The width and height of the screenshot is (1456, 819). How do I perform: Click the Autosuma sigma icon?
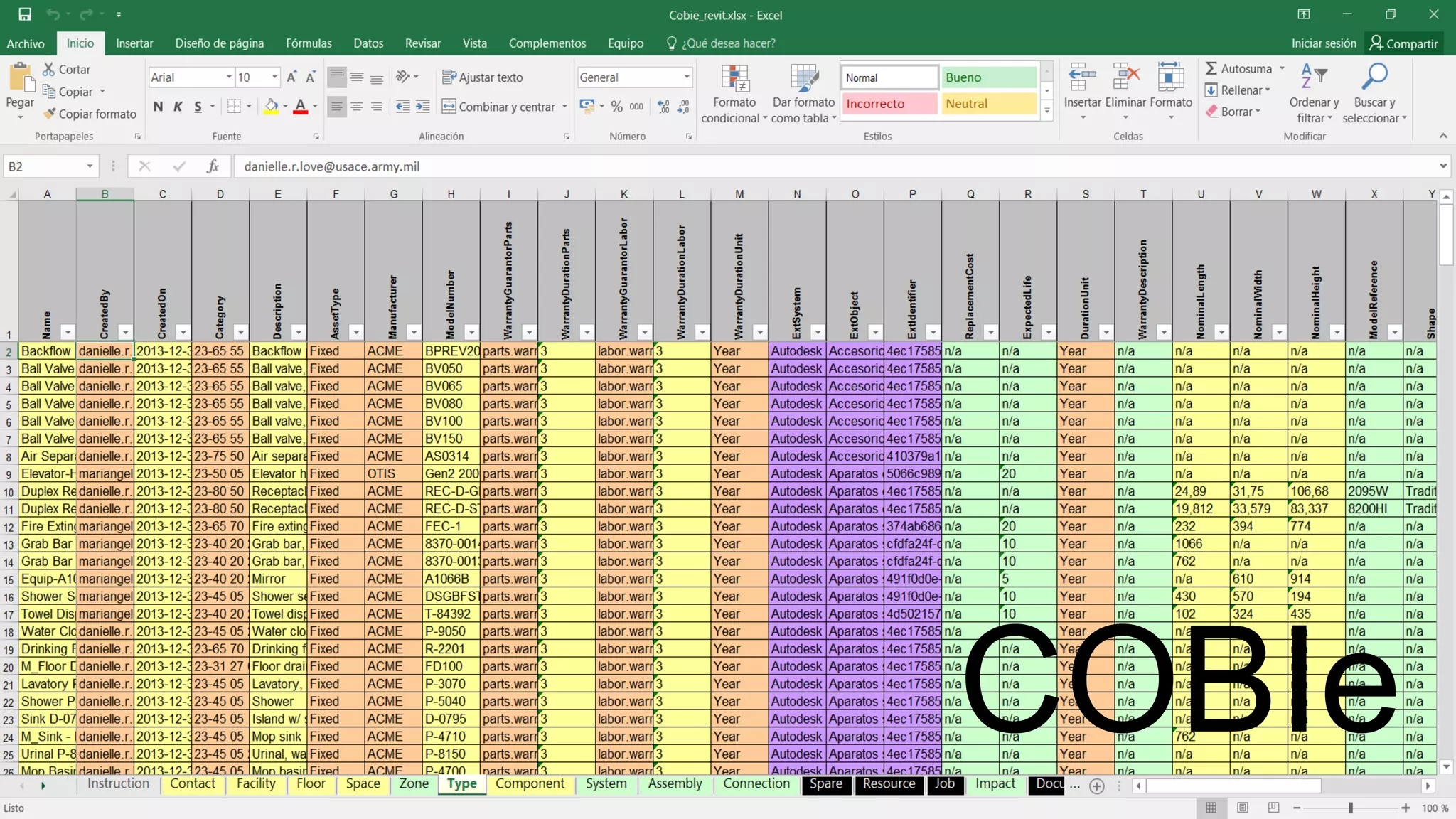pyautogui.click(x=1211, y=69)
